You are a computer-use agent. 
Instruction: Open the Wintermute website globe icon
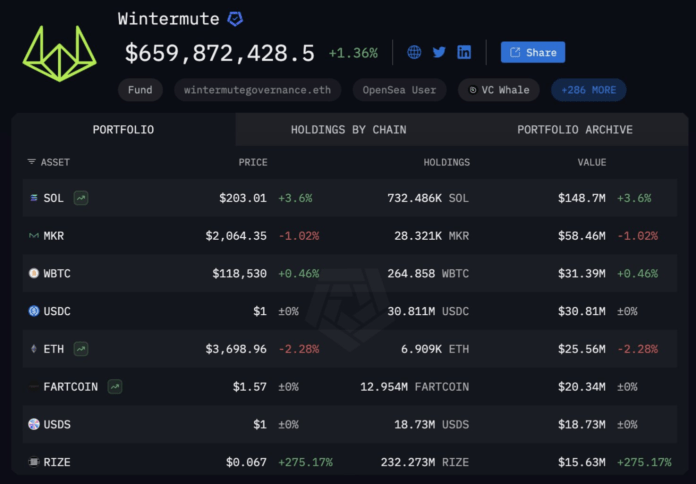coord(414,52)
